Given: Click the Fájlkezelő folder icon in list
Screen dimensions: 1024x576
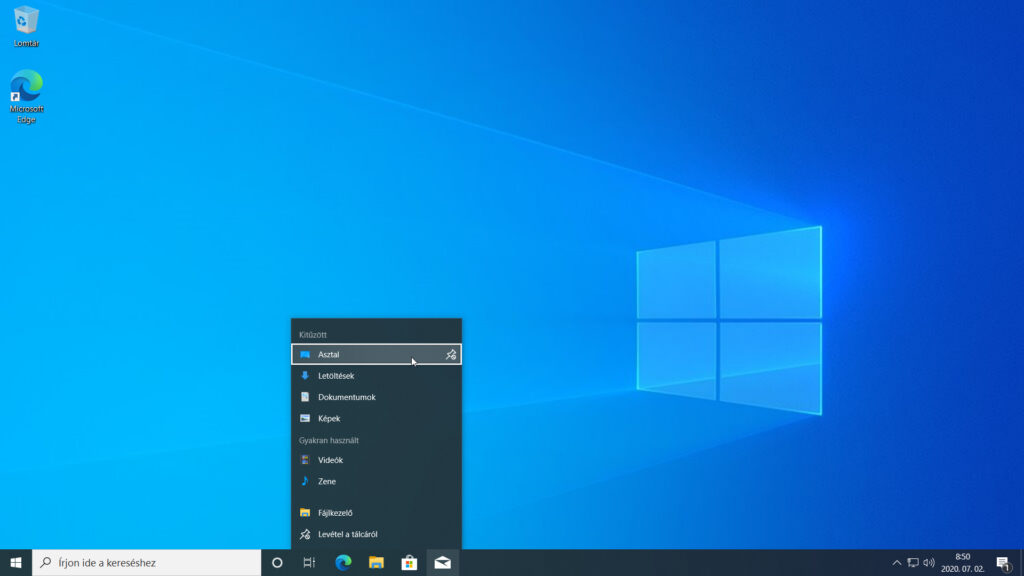Looking at the screenshot, I should (x=305, y=513).
